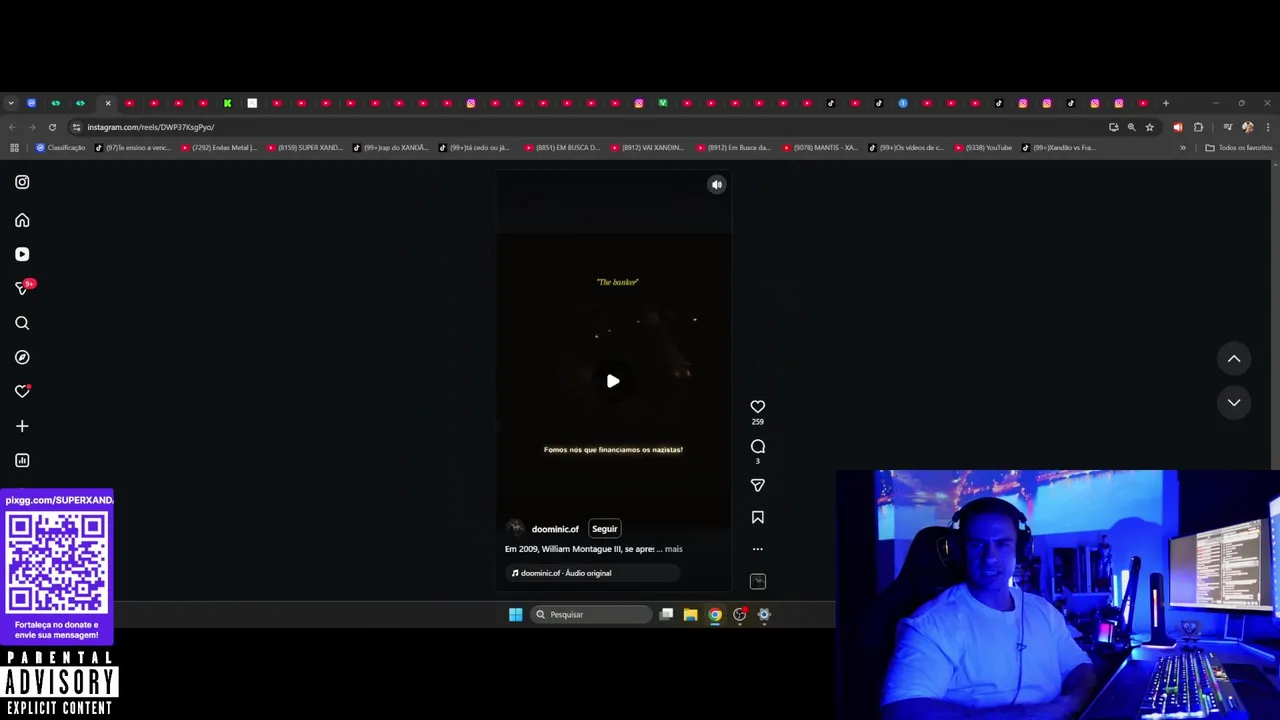Open the apps grid in the bookmarks bar

click(x=14, y=148)
